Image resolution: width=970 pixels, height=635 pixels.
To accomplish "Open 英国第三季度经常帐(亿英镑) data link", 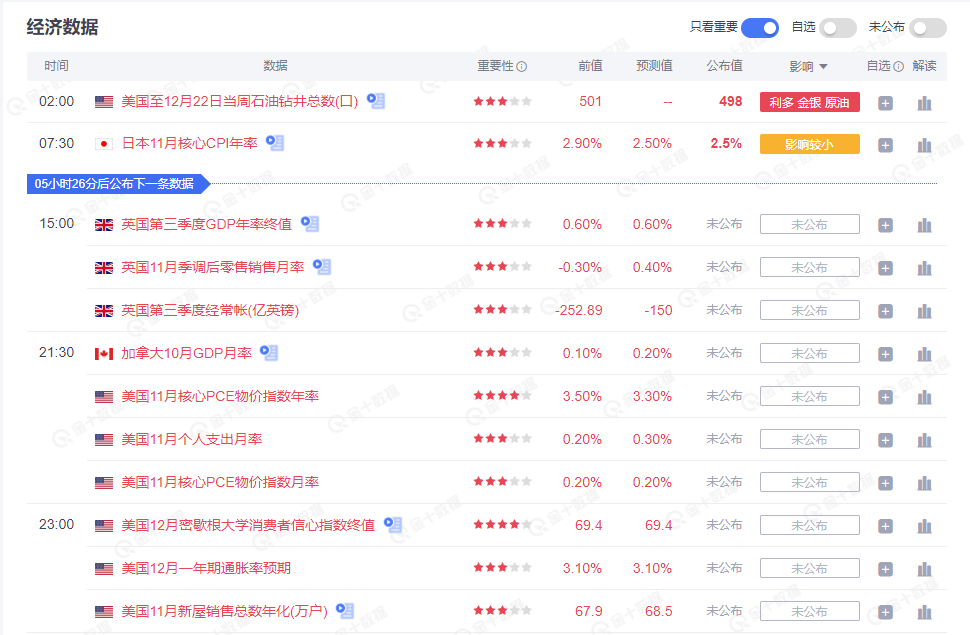I will [210, 310].
